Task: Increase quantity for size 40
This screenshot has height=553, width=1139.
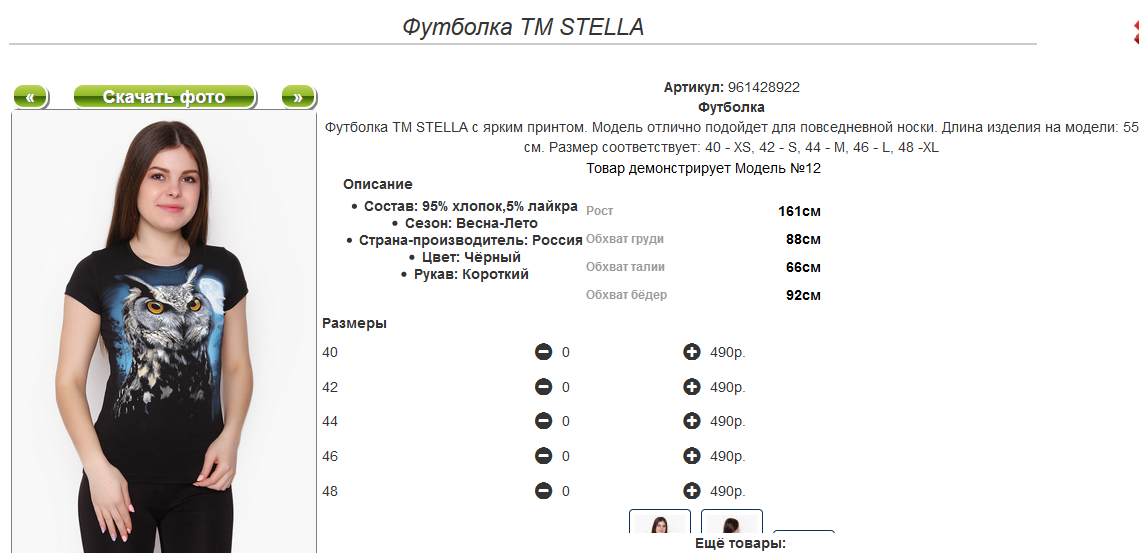Action: tap(692, 352)
